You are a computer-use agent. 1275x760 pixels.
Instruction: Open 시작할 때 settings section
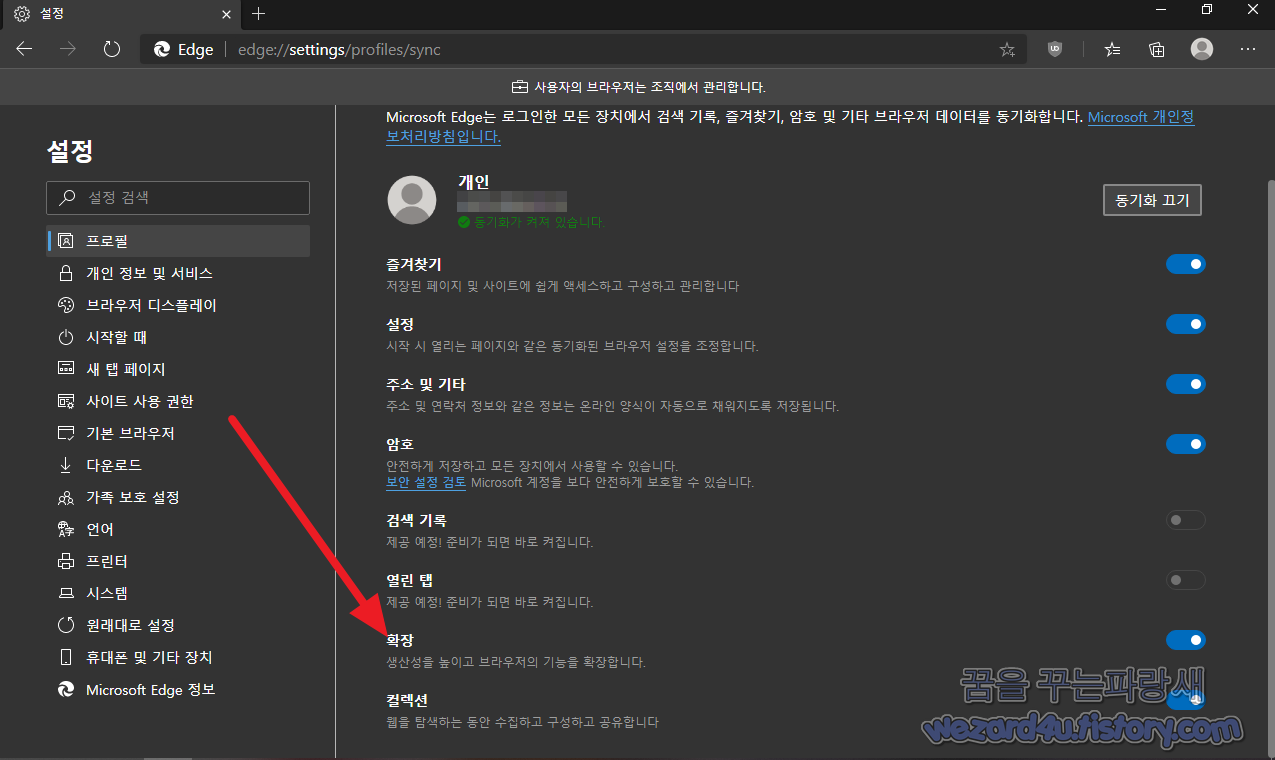coord(178,337)
